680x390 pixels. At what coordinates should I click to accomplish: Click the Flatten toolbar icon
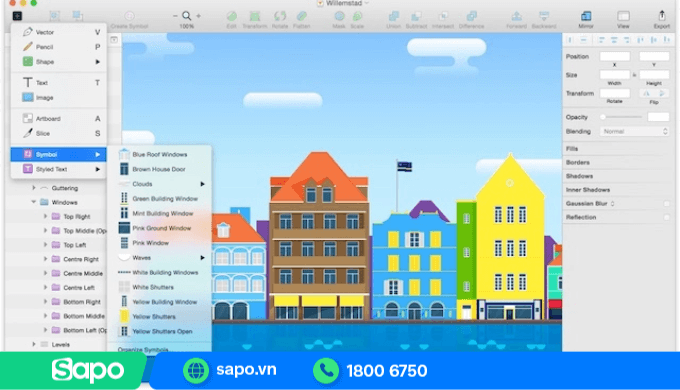coord(301,16)
